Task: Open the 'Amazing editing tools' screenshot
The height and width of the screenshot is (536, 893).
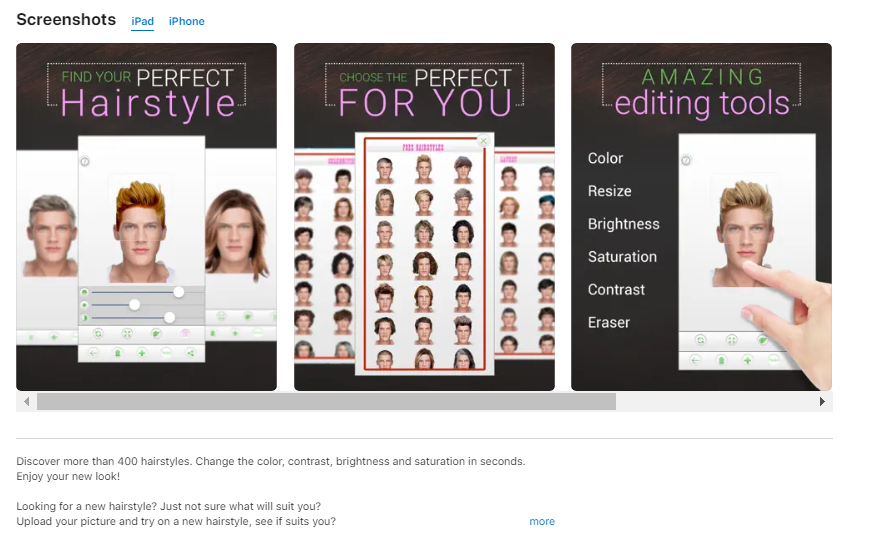Action: click(701, 217)
